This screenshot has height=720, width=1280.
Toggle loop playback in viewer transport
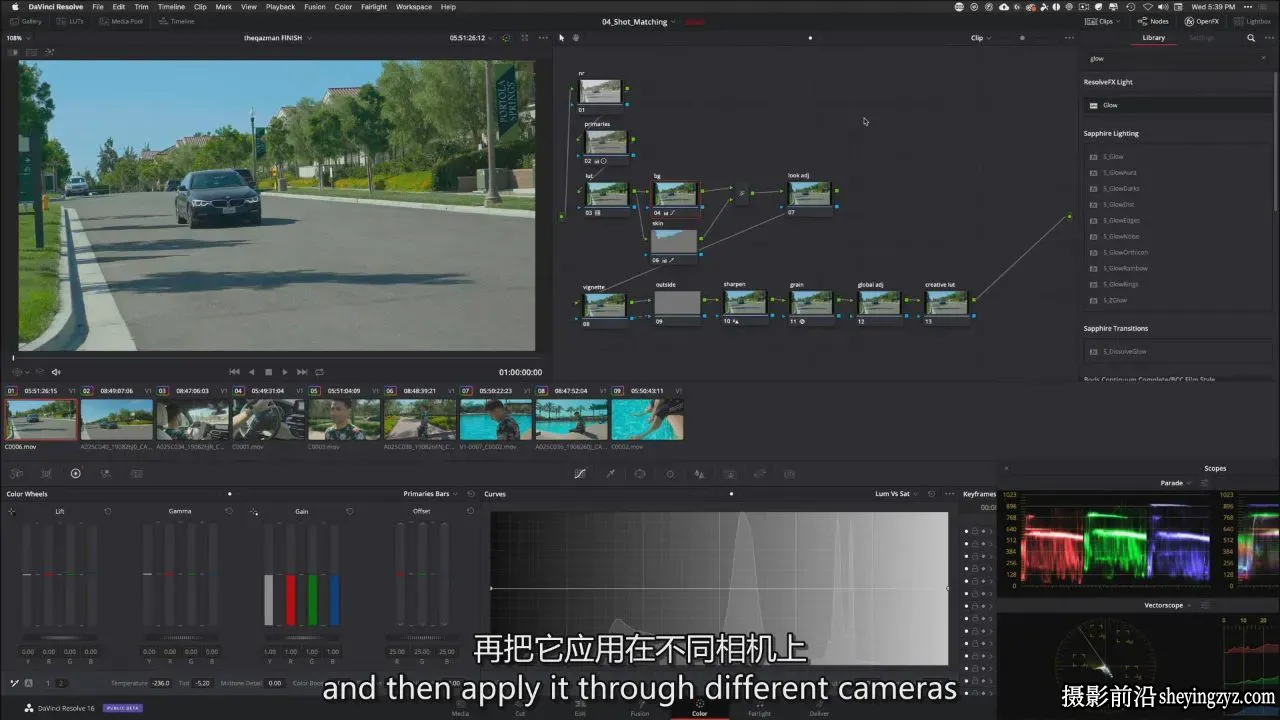coord(319,372)
